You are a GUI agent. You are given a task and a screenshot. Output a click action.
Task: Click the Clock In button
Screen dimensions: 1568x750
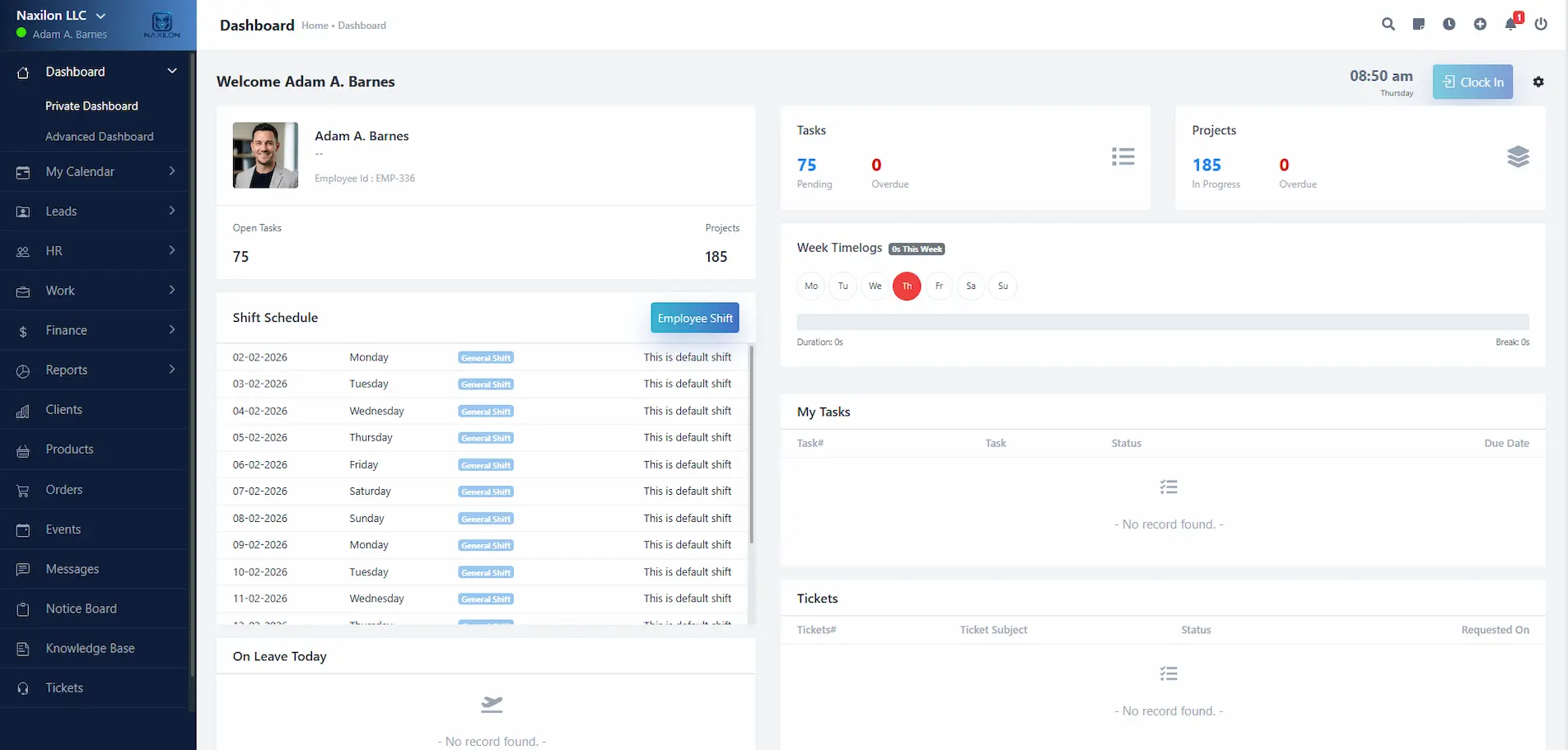pyautogui.click(x=1472, y=82)
